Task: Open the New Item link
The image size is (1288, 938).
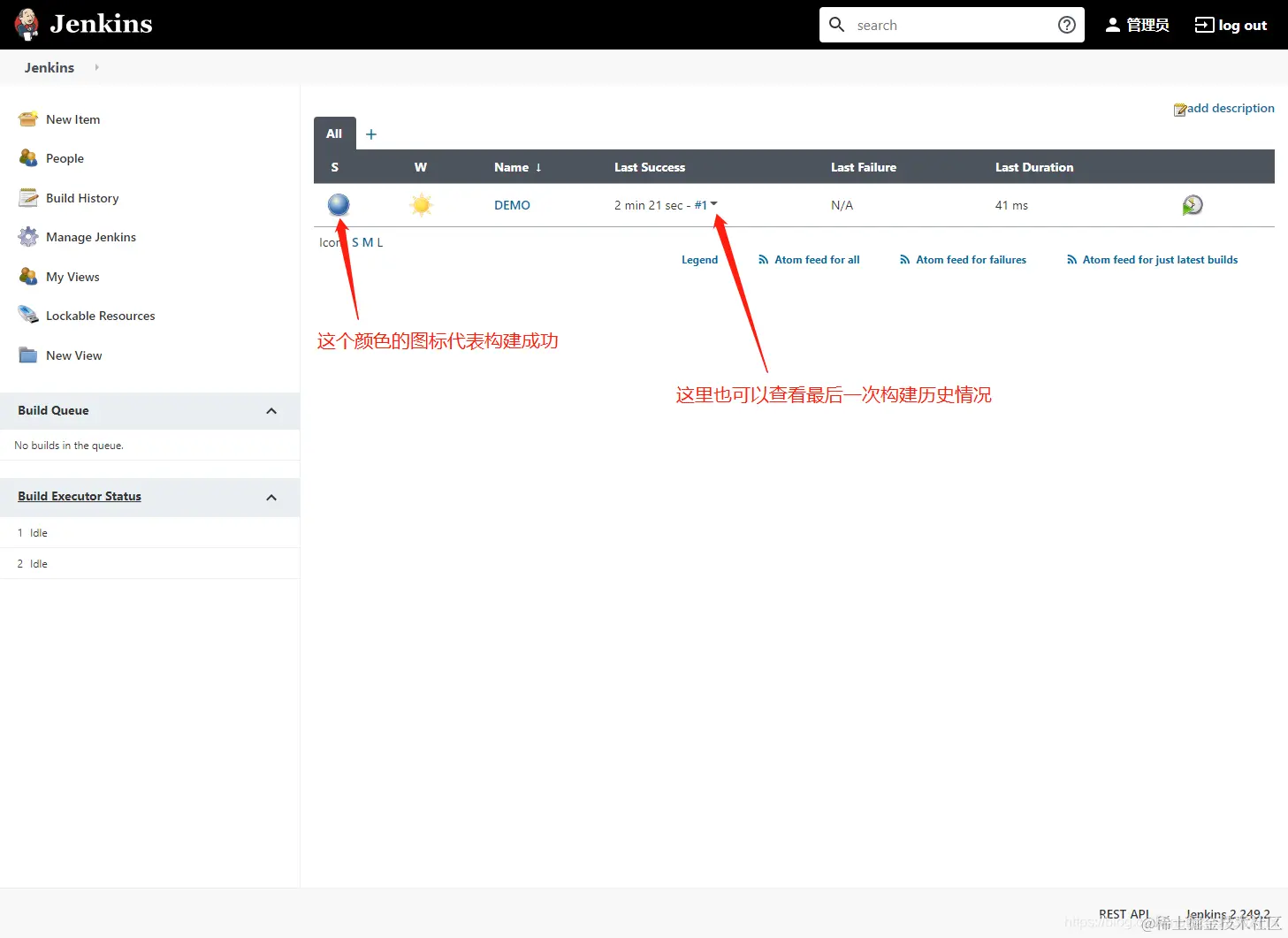Action: [x=72, y=119]
